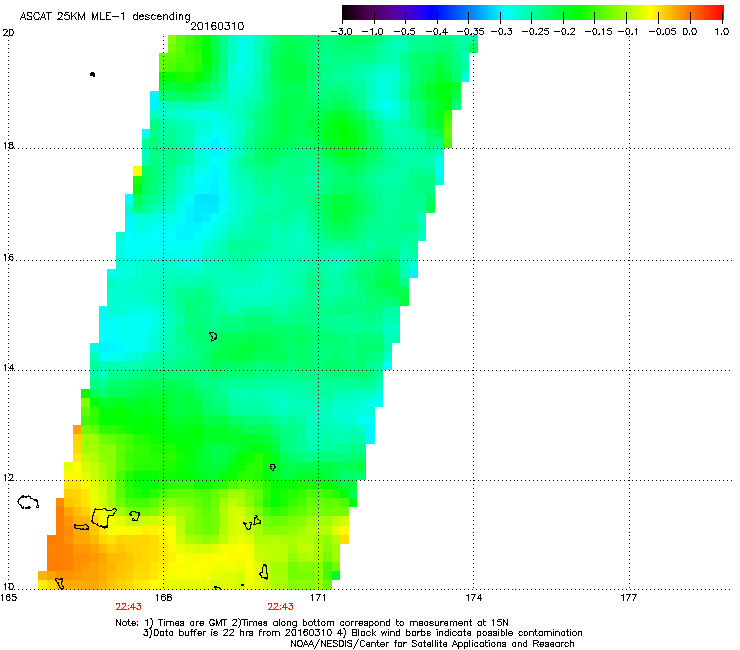
Task: Click the "NOAA/NESDIS/Center for Satellite Applications and Research" credit
Action: tap(432, 644)
